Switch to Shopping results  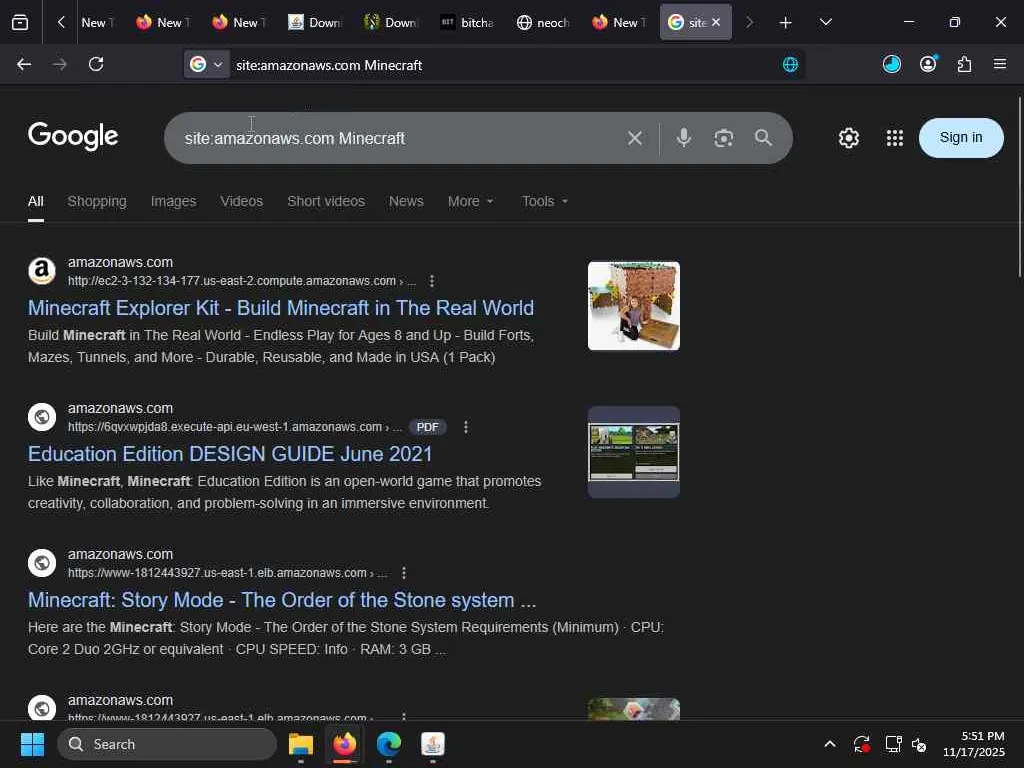[x=97, y=202]
